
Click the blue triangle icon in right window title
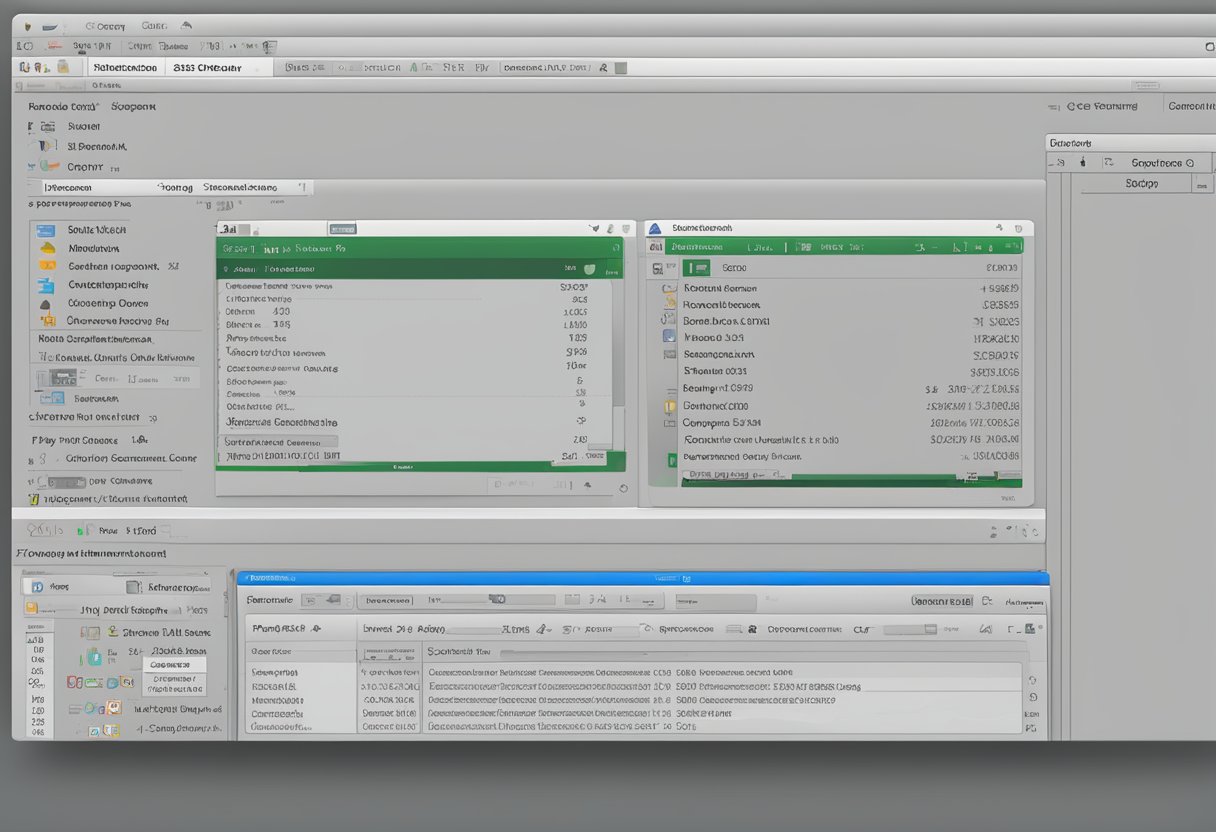click(x=656, y=228)
